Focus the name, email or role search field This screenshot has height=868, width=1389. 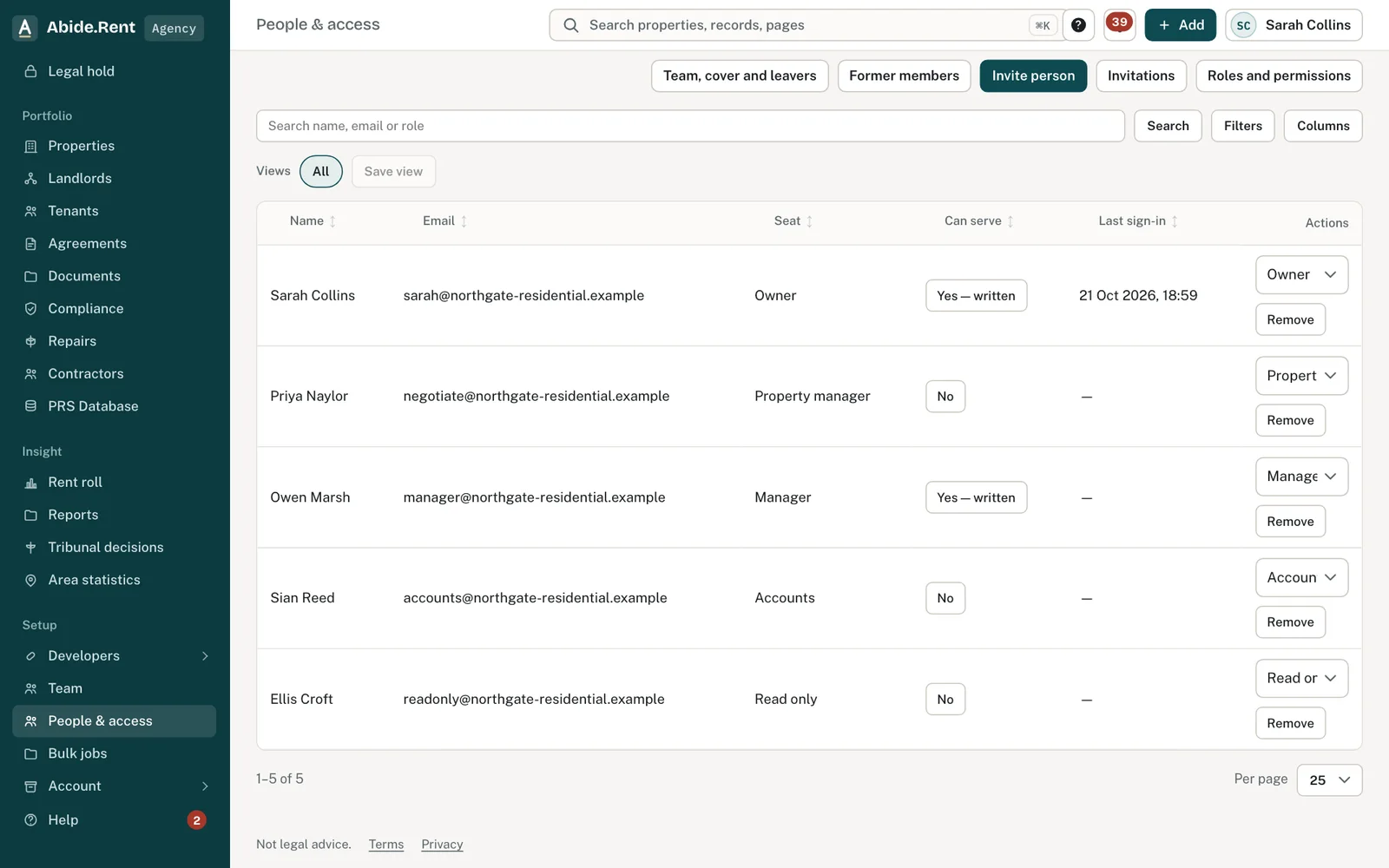[690, 126]
